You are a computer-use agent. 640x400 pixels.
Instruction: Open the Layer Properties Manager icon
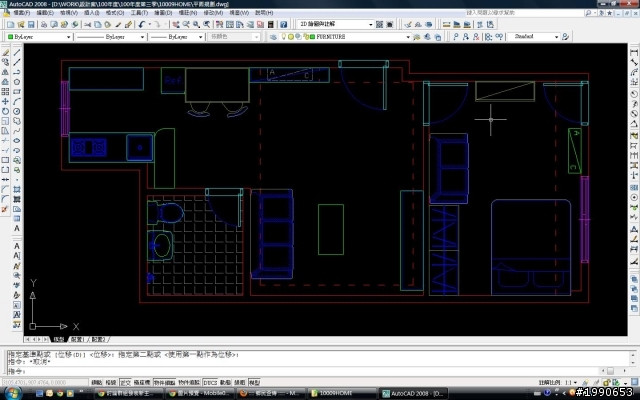274,37
